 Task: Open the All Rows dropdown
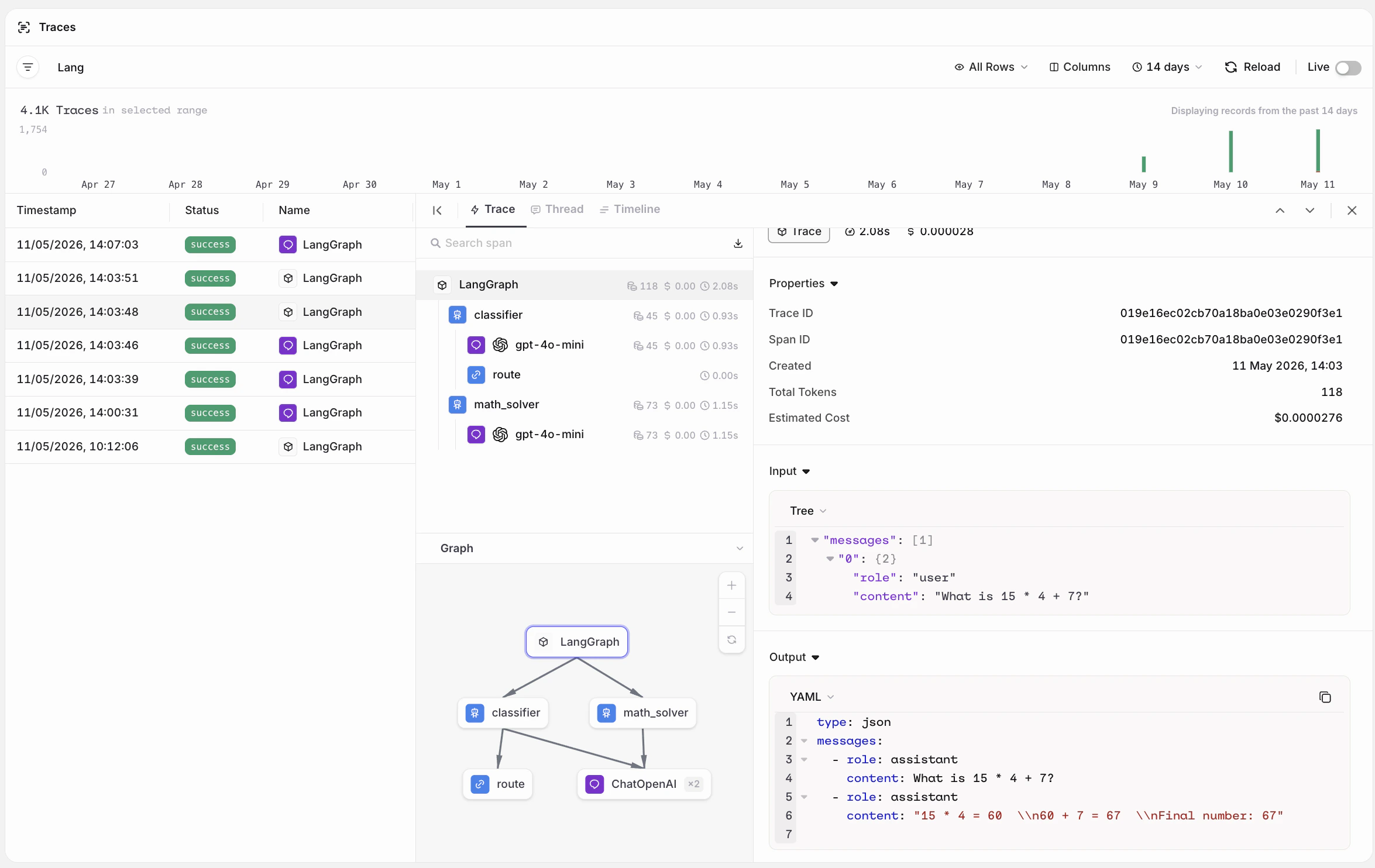(991, 67)
